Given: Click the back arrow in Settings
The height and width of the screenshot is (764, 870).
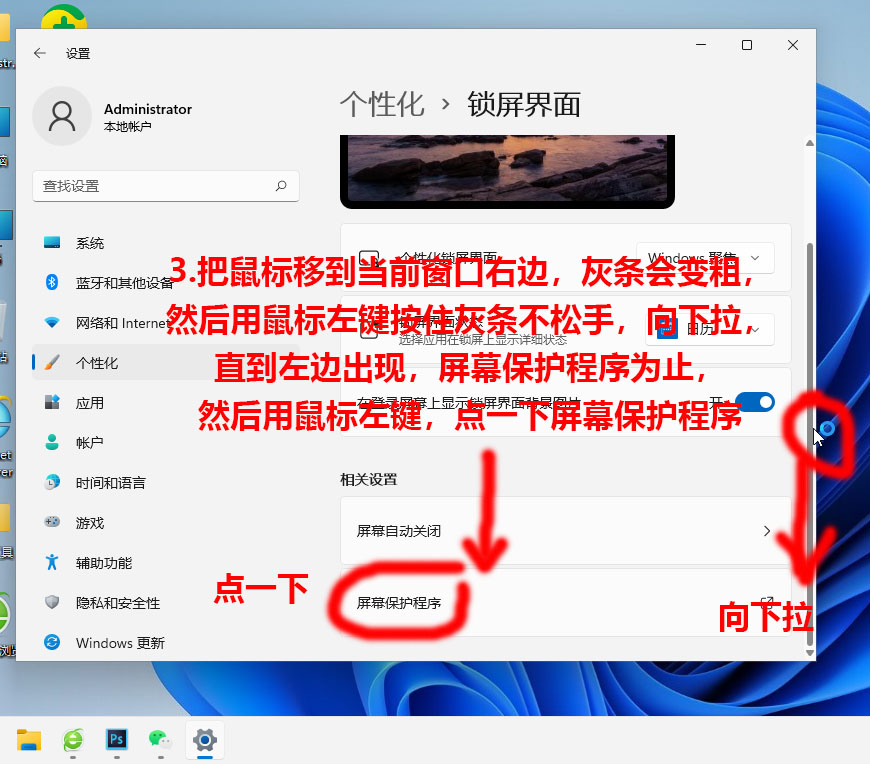Looking at the screenshot, I should 39,54.
